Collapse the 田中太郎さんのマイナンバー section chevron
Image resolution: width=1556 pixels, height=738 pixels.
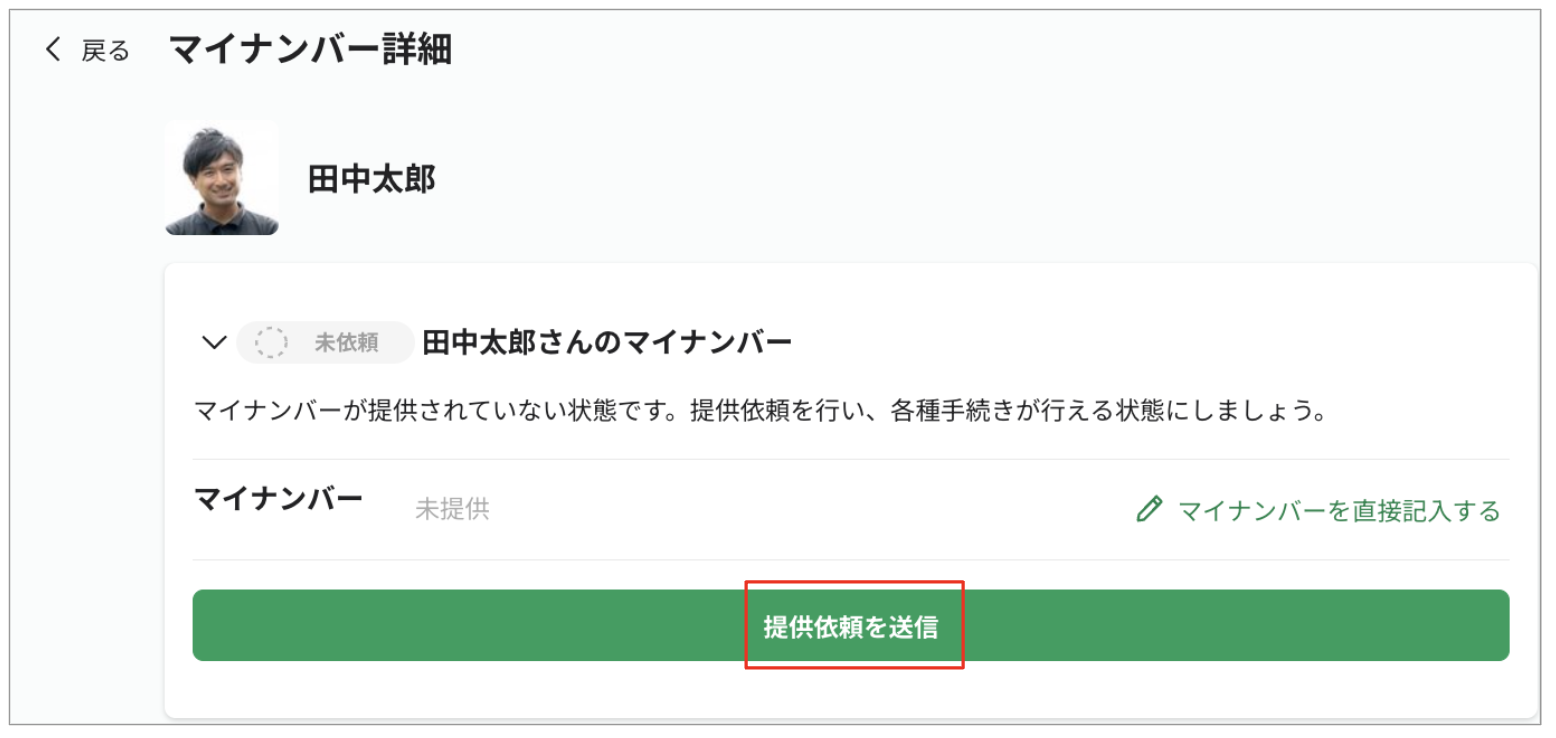coord(214,343)
